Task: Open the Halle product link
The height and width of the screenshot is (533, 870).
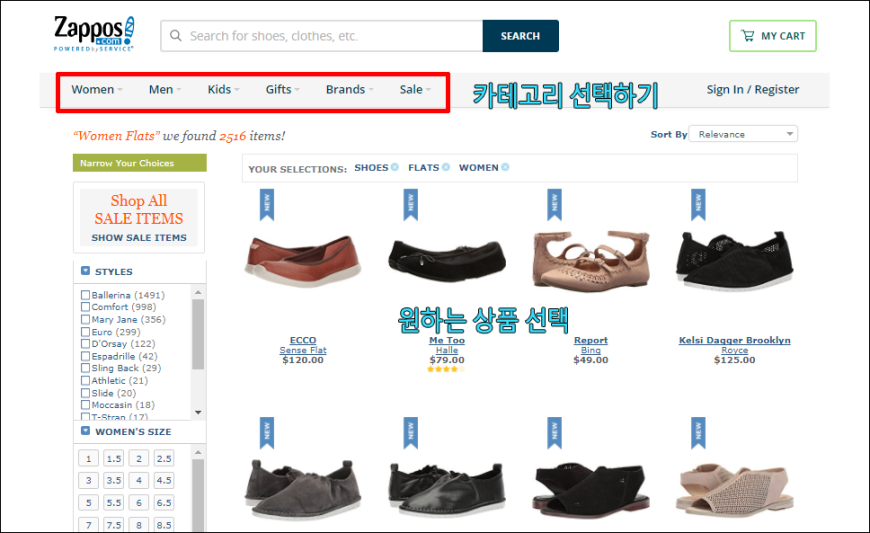Action: click(x=447, y=350)
